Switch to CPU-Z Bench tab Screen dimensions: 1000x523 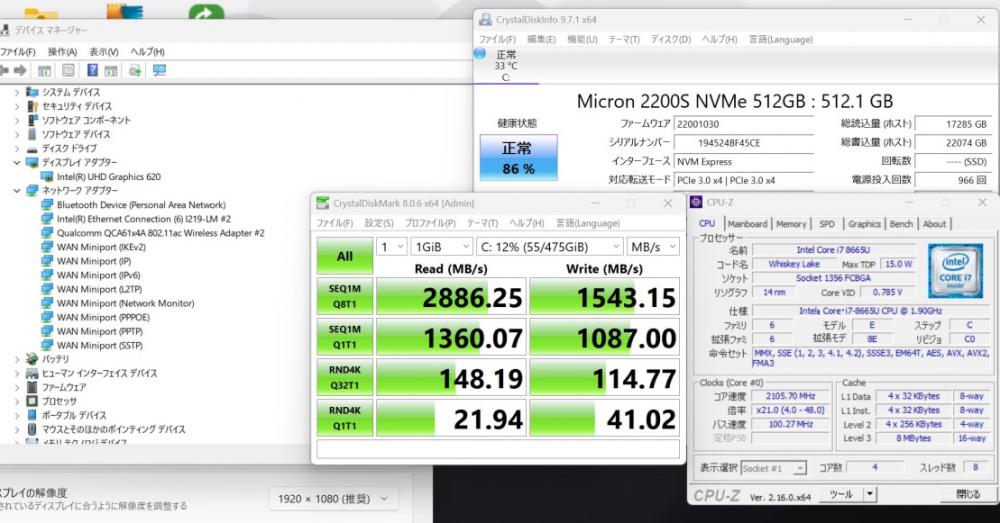pyautogui.click(x=901, y=224)
